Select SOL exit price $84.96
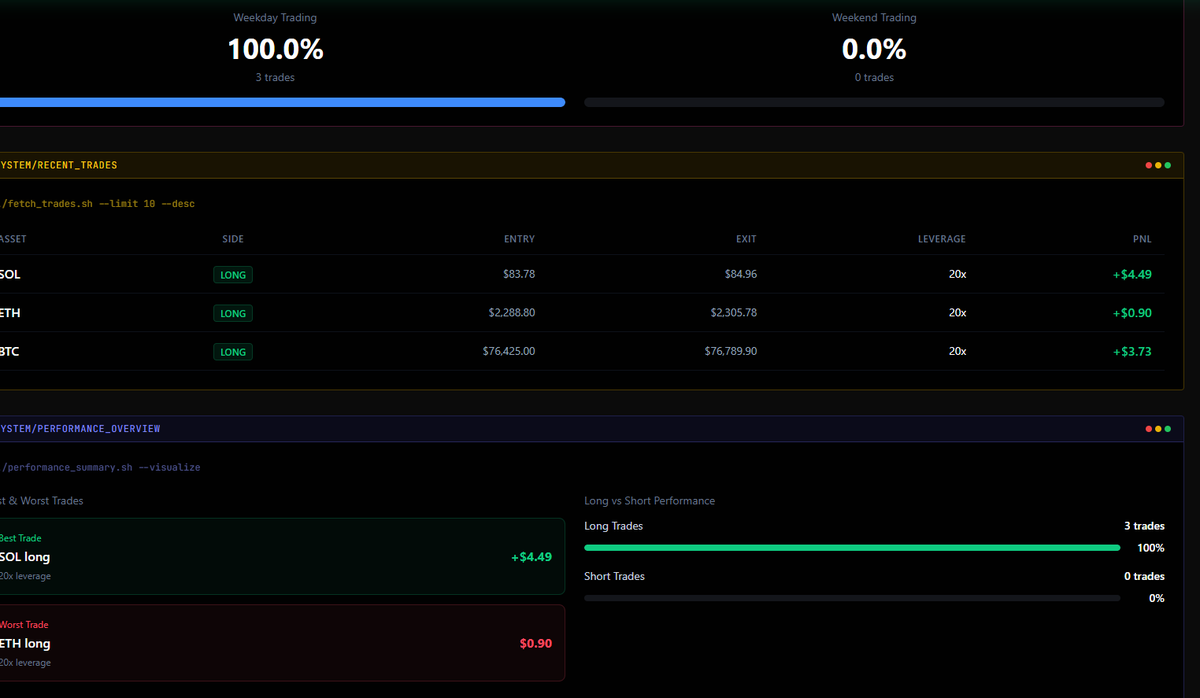1200x698 pixels. pyautogui.click(x=741, y=274)
